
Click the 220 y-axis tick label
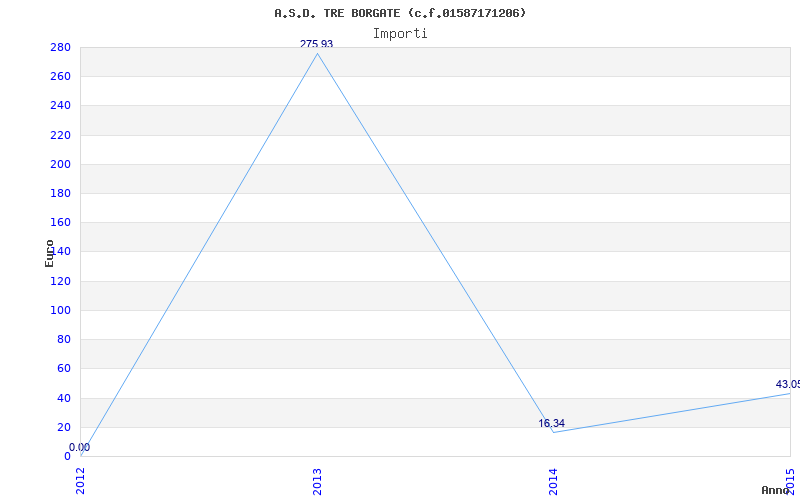pos(60,135)
